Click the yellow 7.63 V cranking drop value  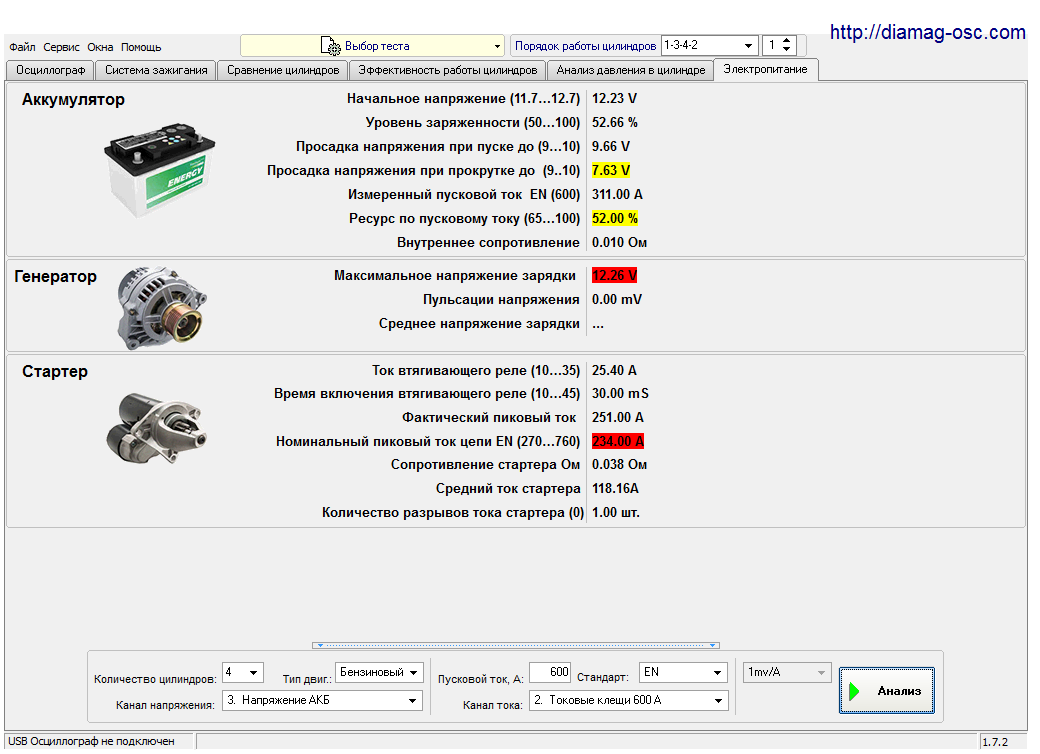(x=611, y=170)
